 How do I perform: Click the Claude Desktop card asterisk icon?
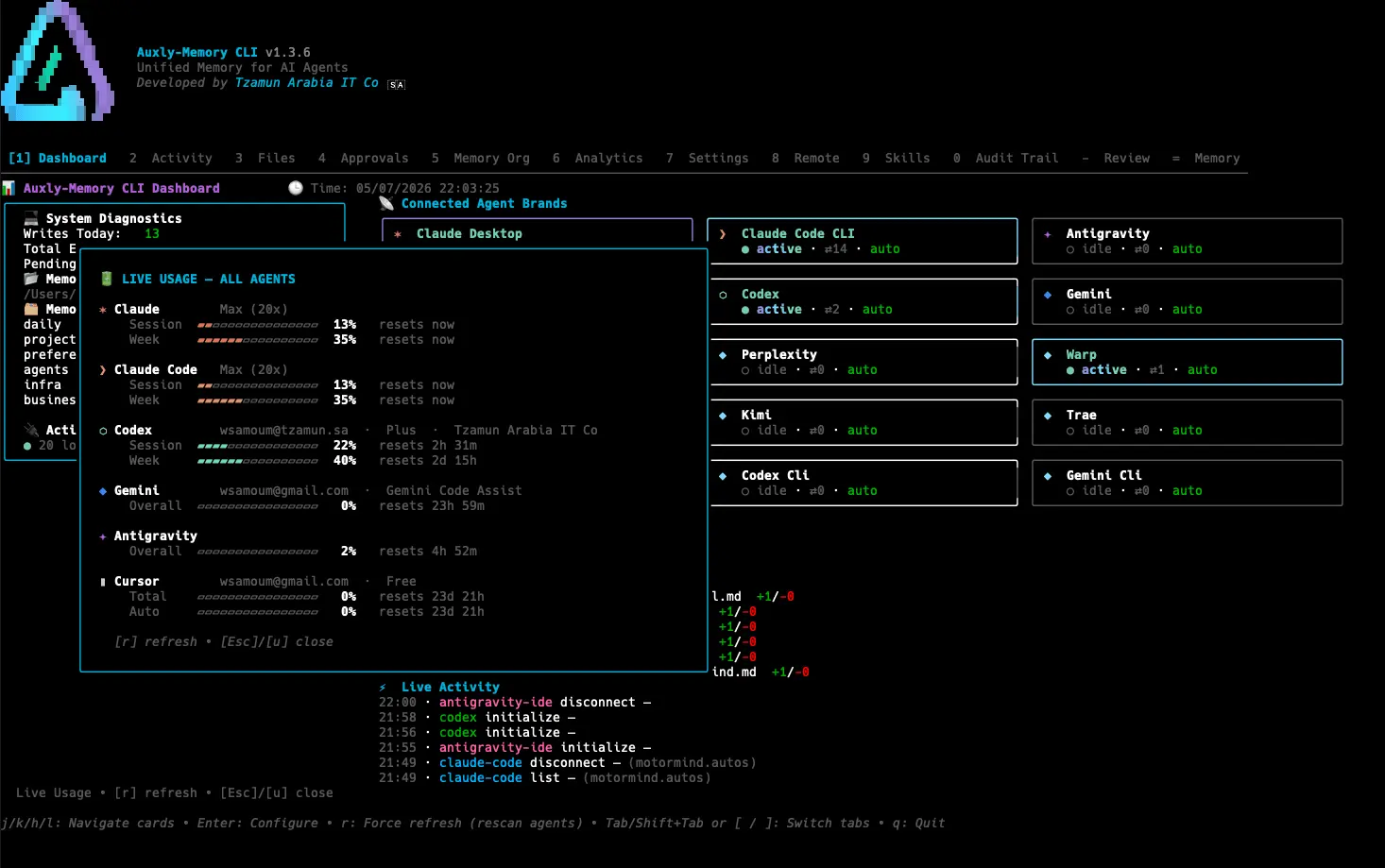coord(398,234)
